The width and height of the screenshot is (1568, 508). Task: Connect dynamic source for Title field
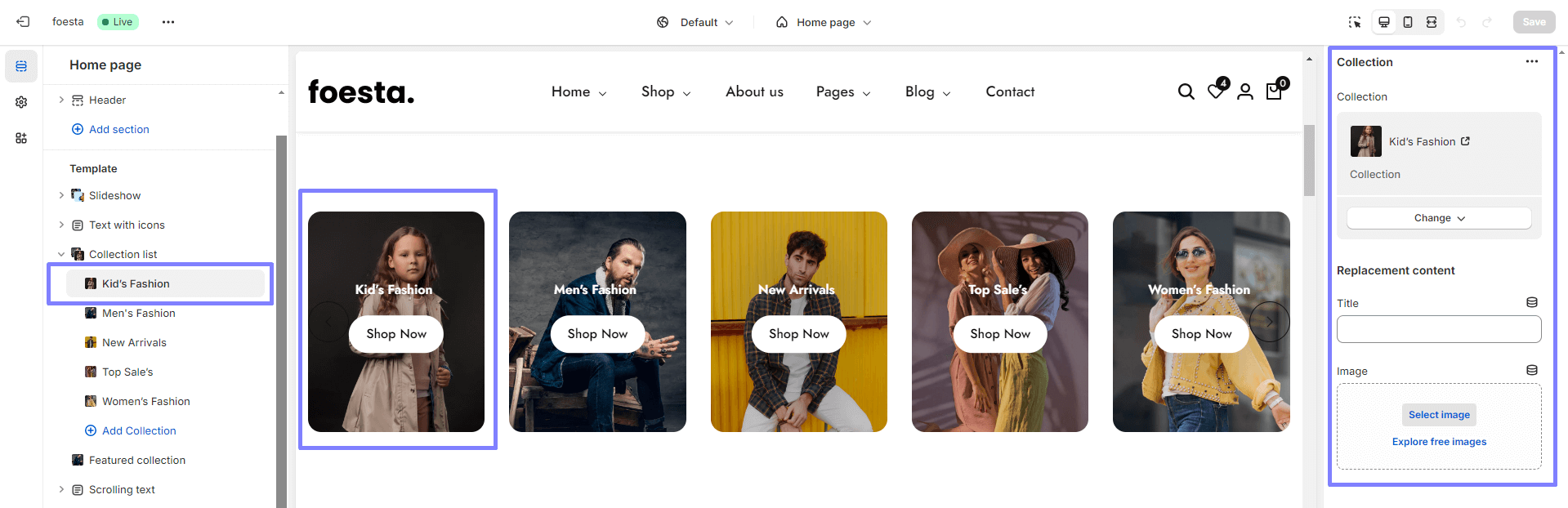(x=1532, y=303)
